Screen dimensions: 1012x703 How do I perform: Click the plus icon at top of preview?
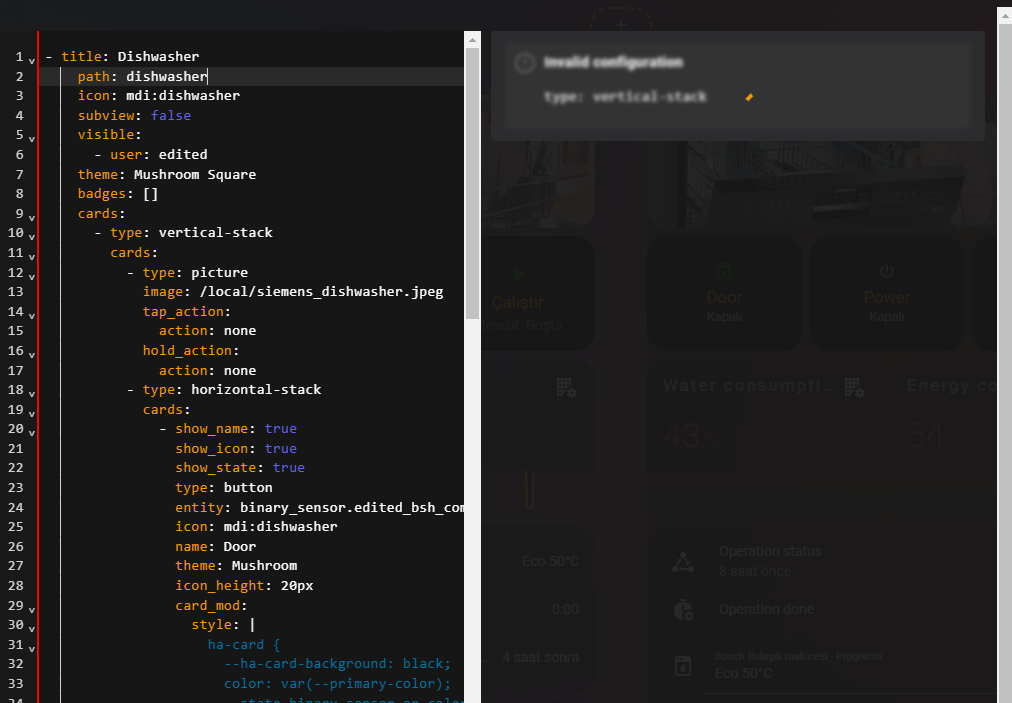621,25
